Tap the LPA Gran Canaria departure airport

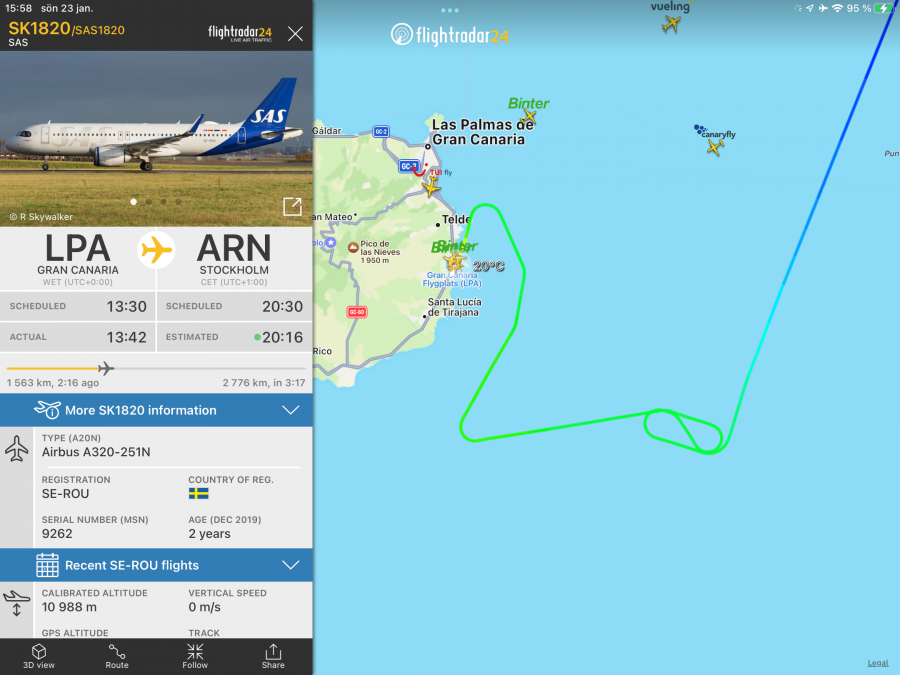(x=77, y=258)
